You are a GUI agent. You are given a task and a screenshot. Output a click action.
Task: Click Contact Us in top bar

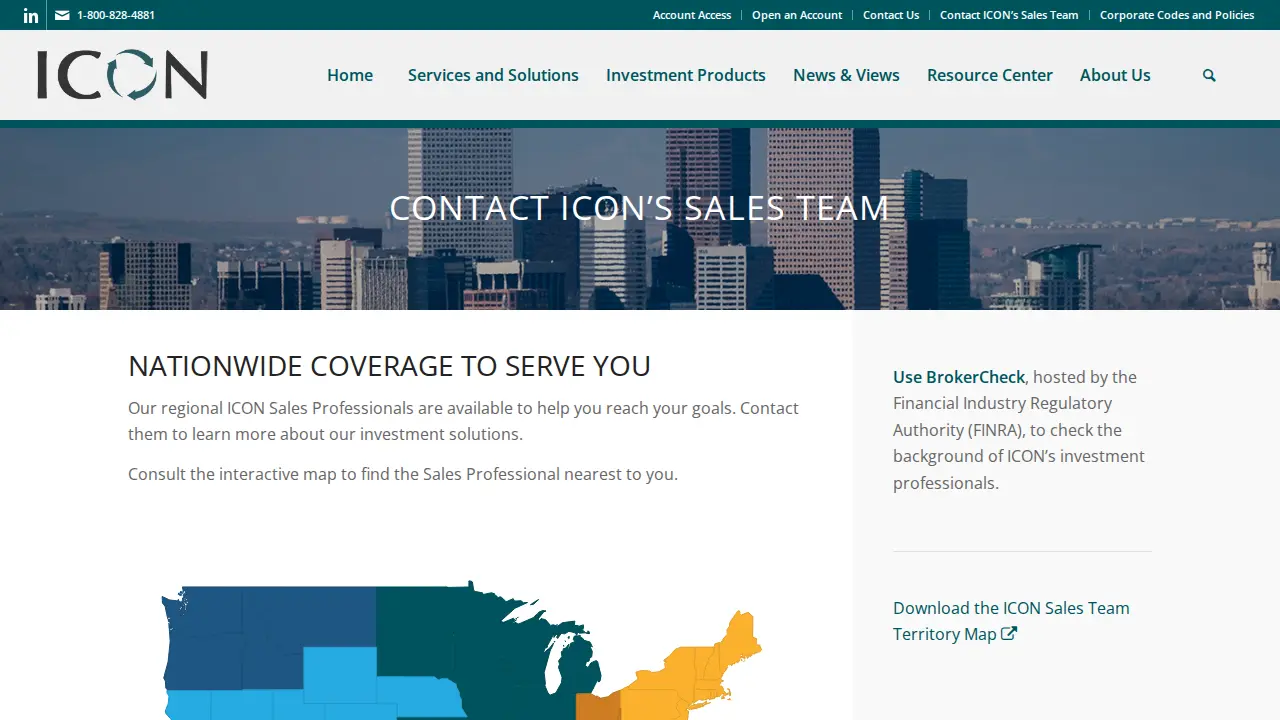tap(891, 15)
